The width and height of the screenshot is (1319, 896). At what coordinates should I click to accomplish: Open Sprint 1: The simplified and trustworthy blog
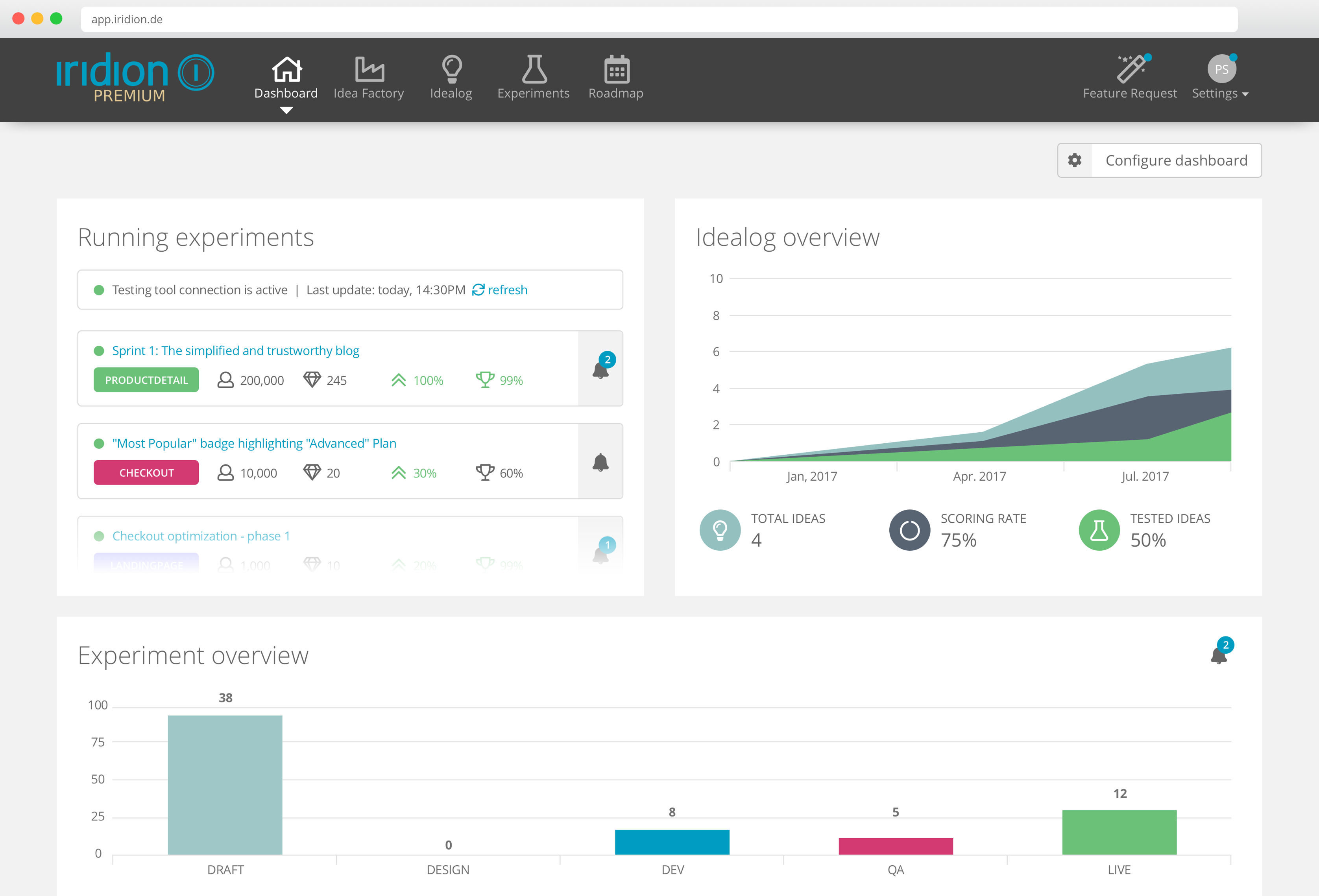[x=236, y=351]
